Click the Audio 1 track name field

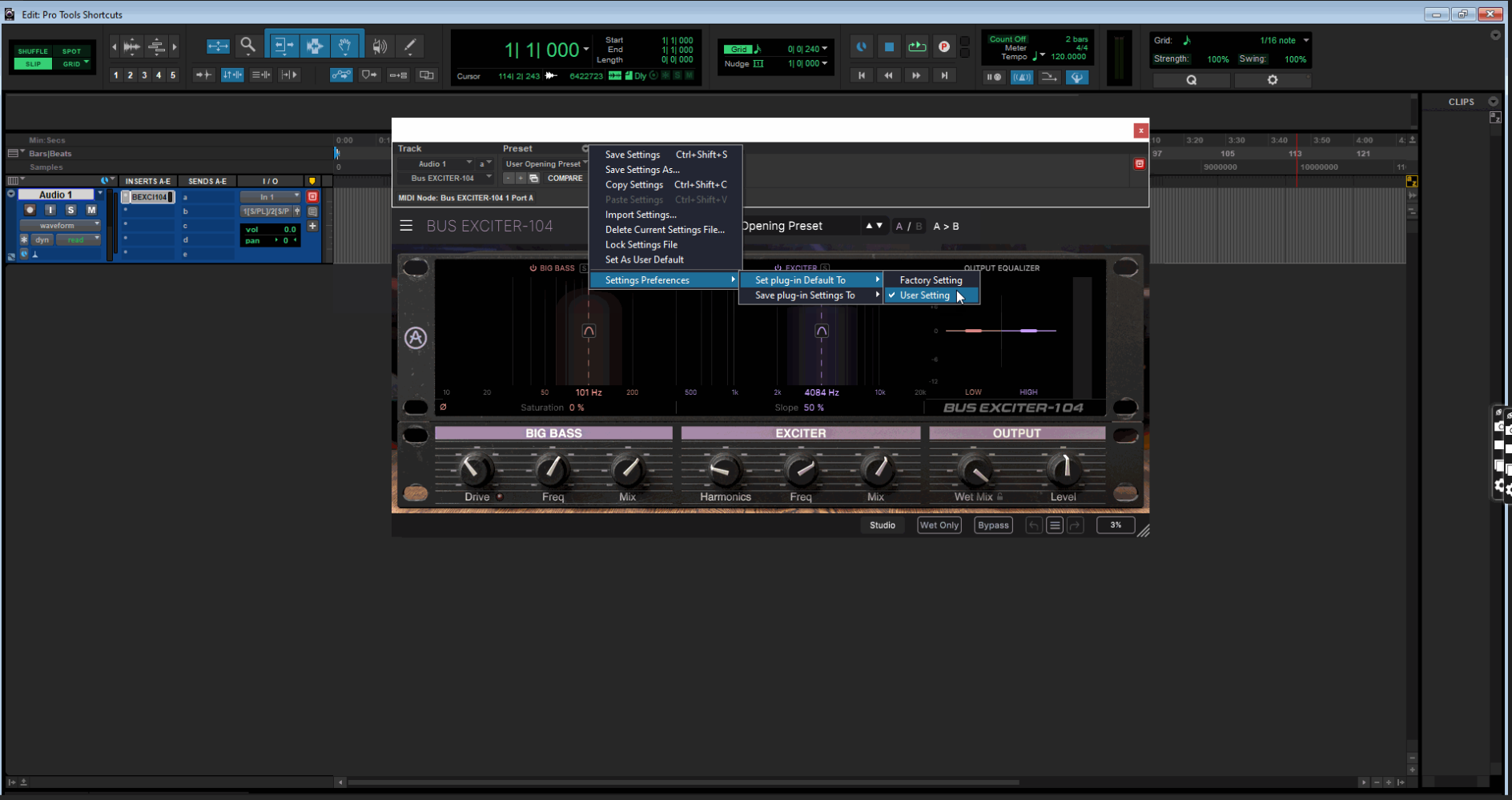[56, 195]
